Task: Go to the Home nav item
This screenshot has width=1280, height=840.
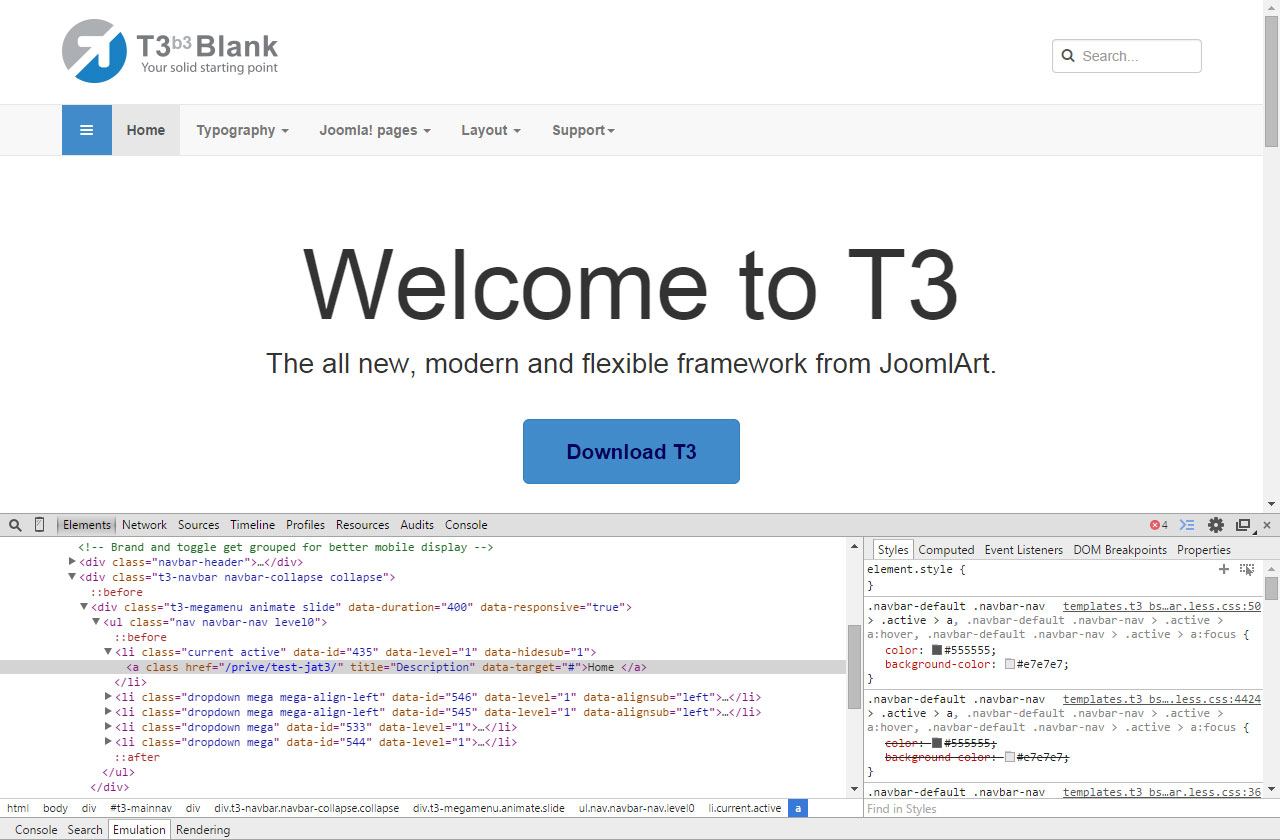Action: 146,130
